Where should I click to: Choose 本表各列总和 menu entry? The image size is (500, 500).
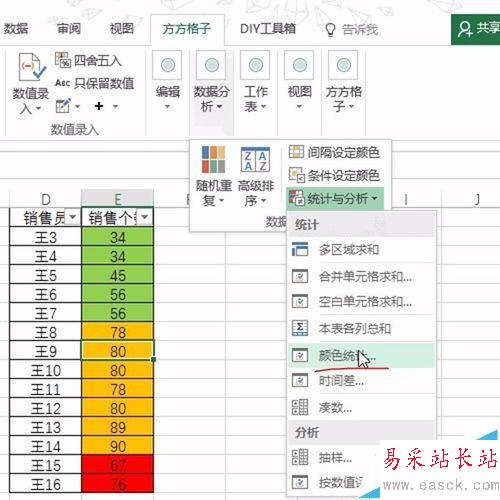[x=362, y=328]
